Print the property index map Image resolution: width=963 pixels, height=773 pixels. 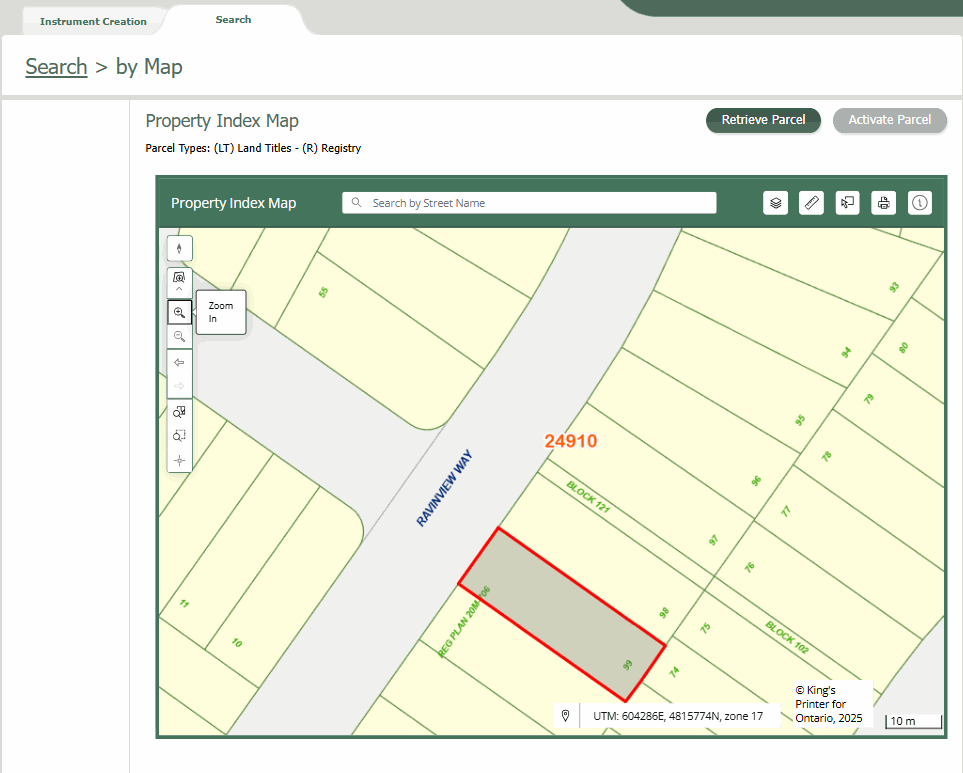883,203
